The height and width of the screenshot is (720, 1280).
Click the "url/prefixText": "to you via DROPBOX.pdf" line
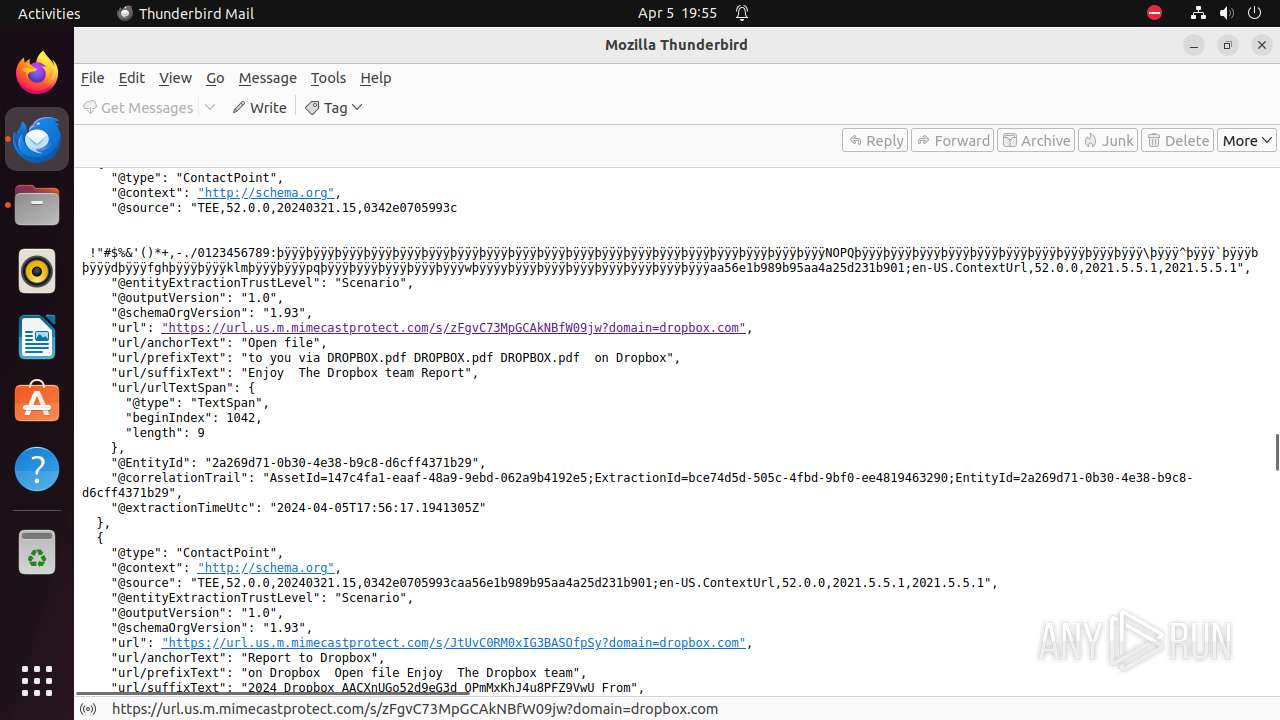[x=396, y=358]
